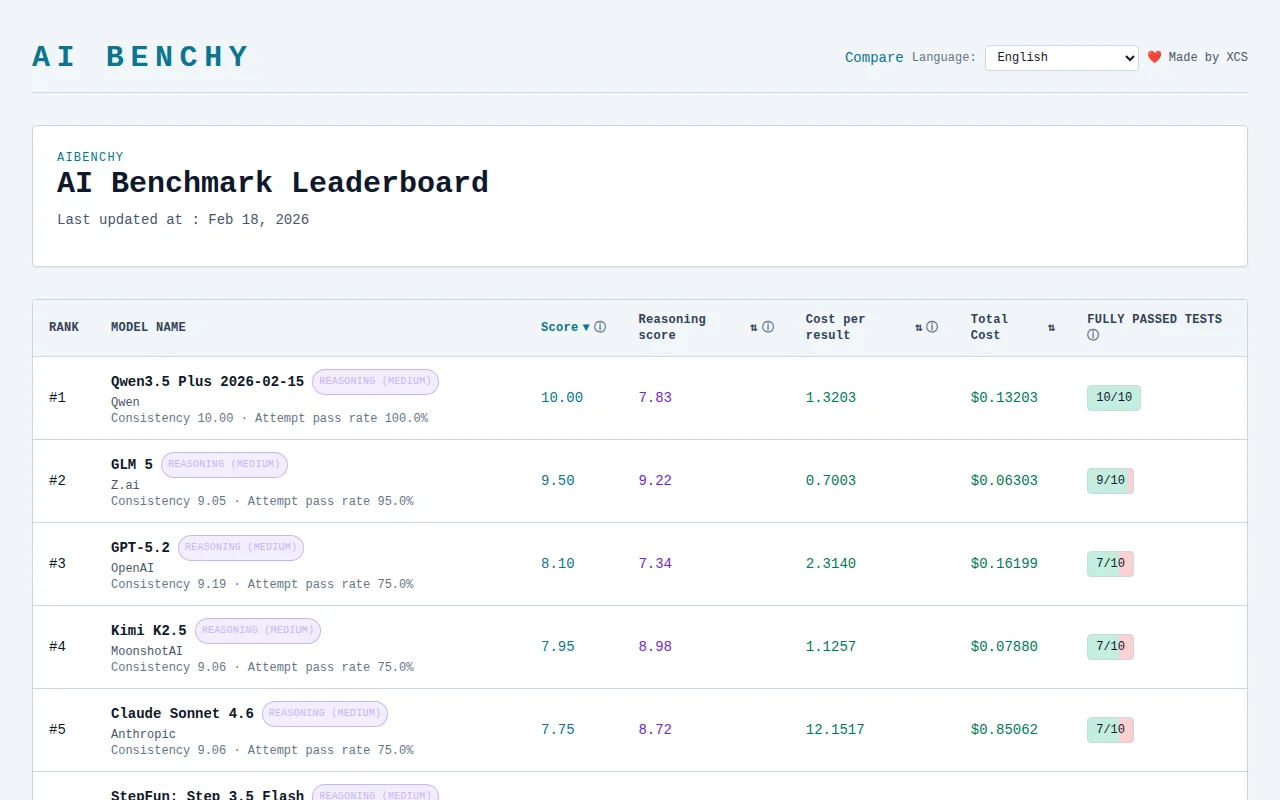
Task: Click the total cost $0.85062
Action: tap(1004, 730)
